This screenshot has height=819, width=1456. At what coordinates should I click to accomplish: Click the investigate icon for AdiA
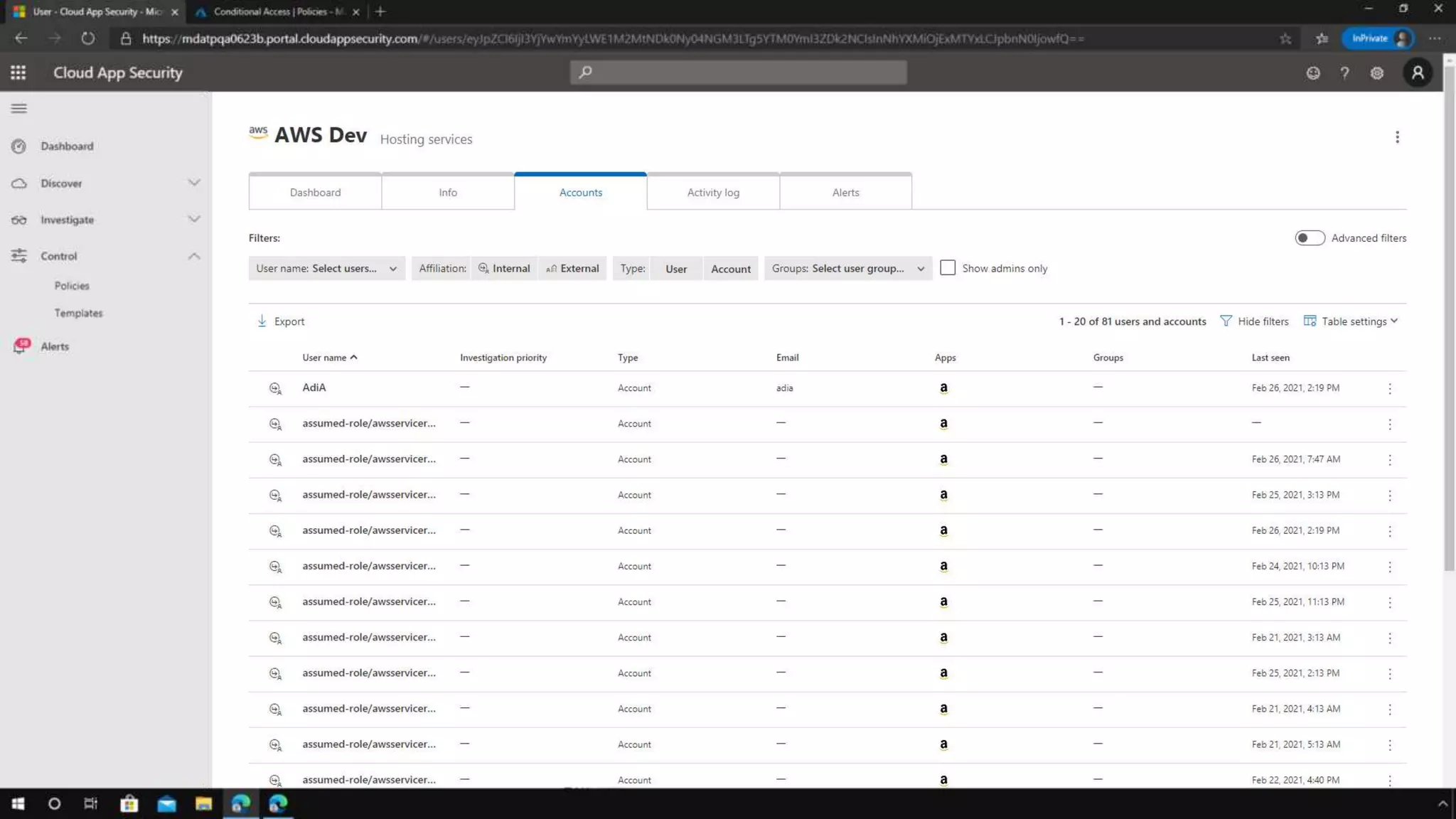(275, 388)
